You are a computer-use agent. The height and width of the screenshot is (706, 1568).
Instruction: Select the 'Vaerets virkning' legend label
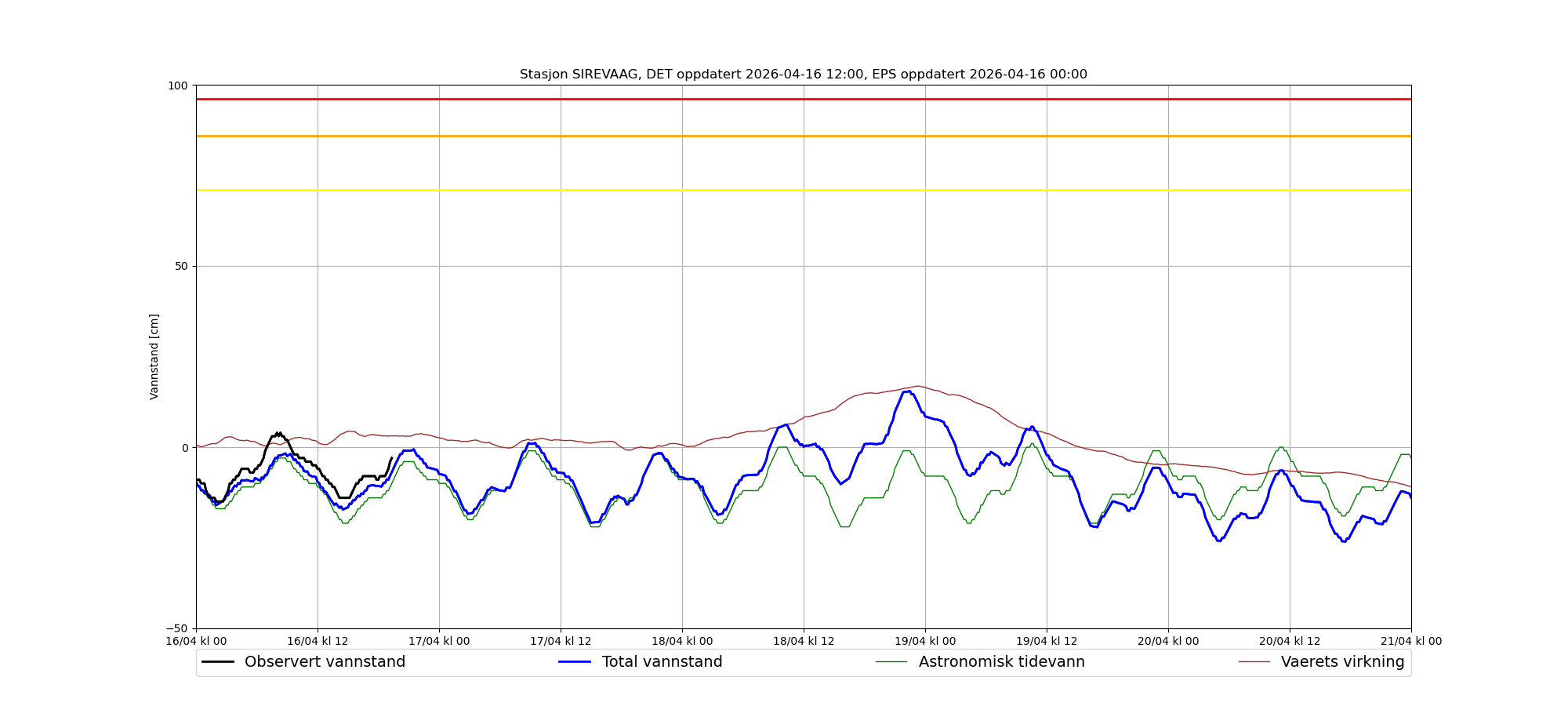point(1342,662)
